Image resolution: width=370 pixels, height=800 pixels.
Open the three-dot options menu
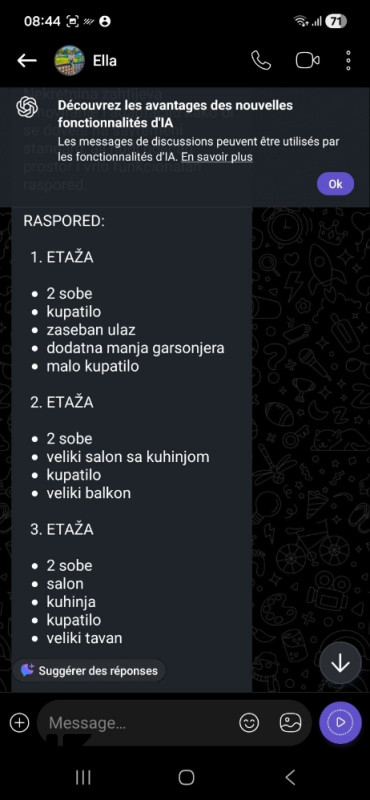pos(348,61)
